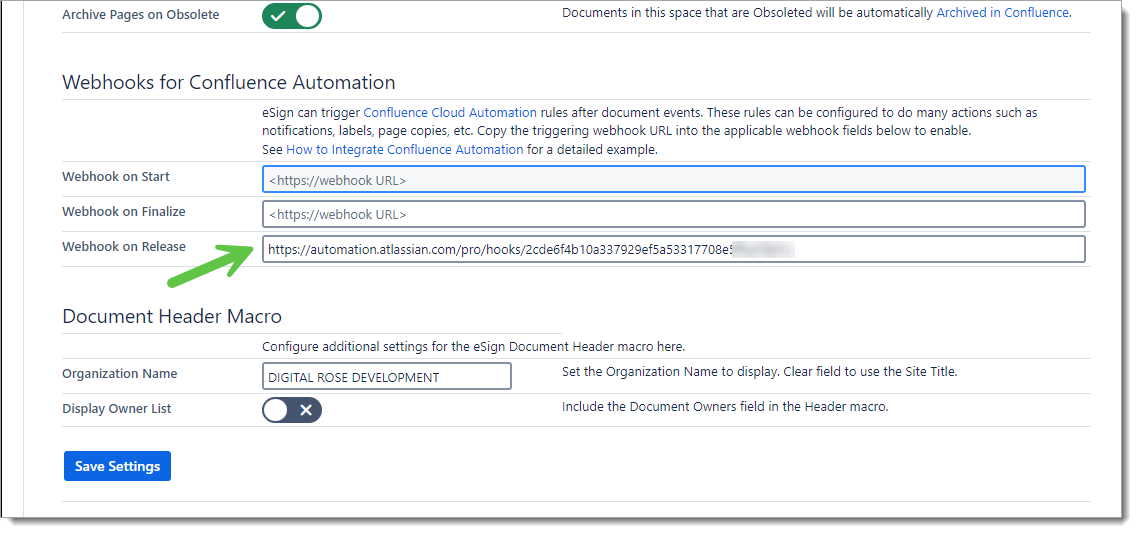This screenshot has width=1137, height=533.
Task: Open the Archived in Confluence link
Action: (1002, 13)
